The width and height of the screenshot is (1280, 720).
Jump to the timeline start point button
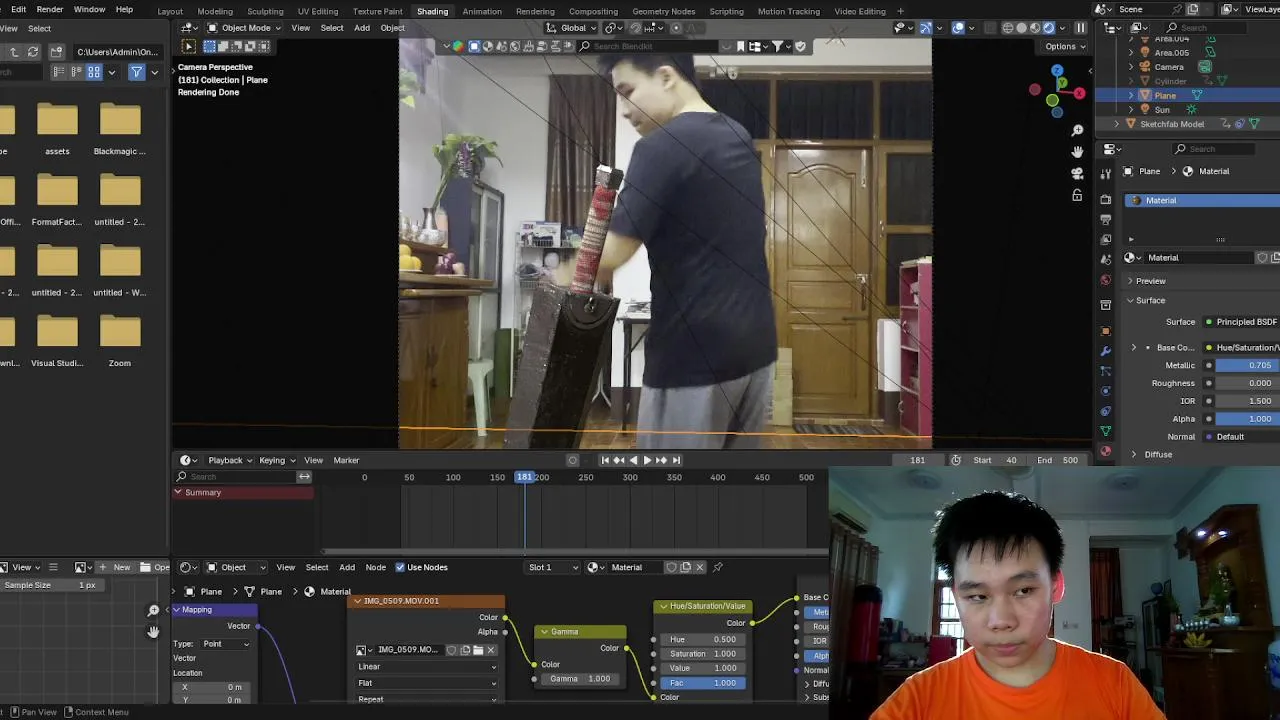click(604, 460)
